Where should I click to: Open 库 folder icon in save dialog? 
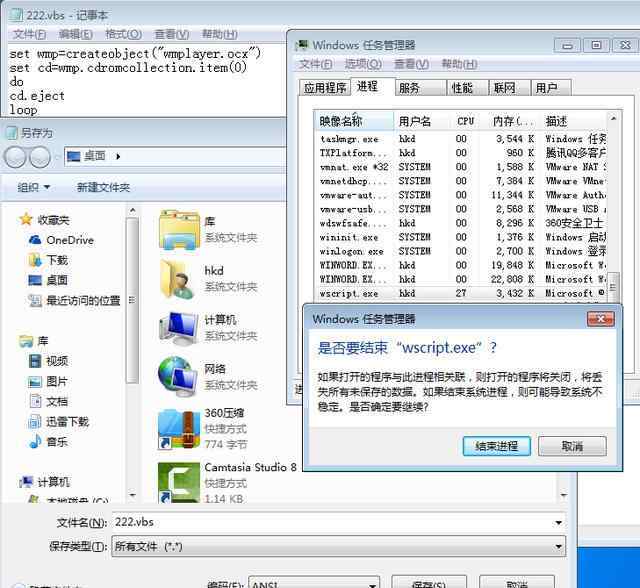(x=179, y=230)
